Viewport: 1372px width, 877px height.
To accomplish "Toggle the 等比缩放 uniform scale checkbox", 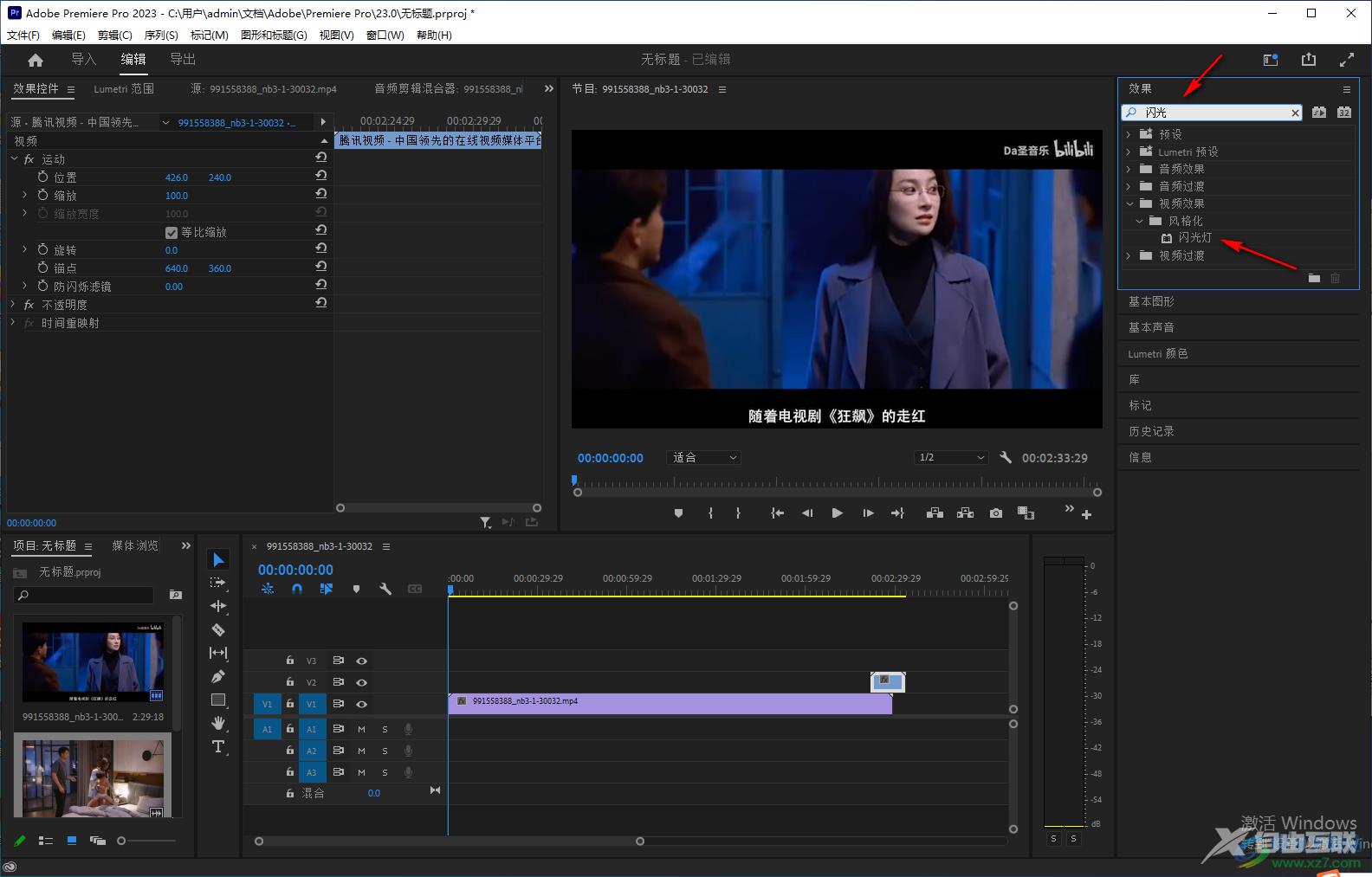I will [171, 232].
